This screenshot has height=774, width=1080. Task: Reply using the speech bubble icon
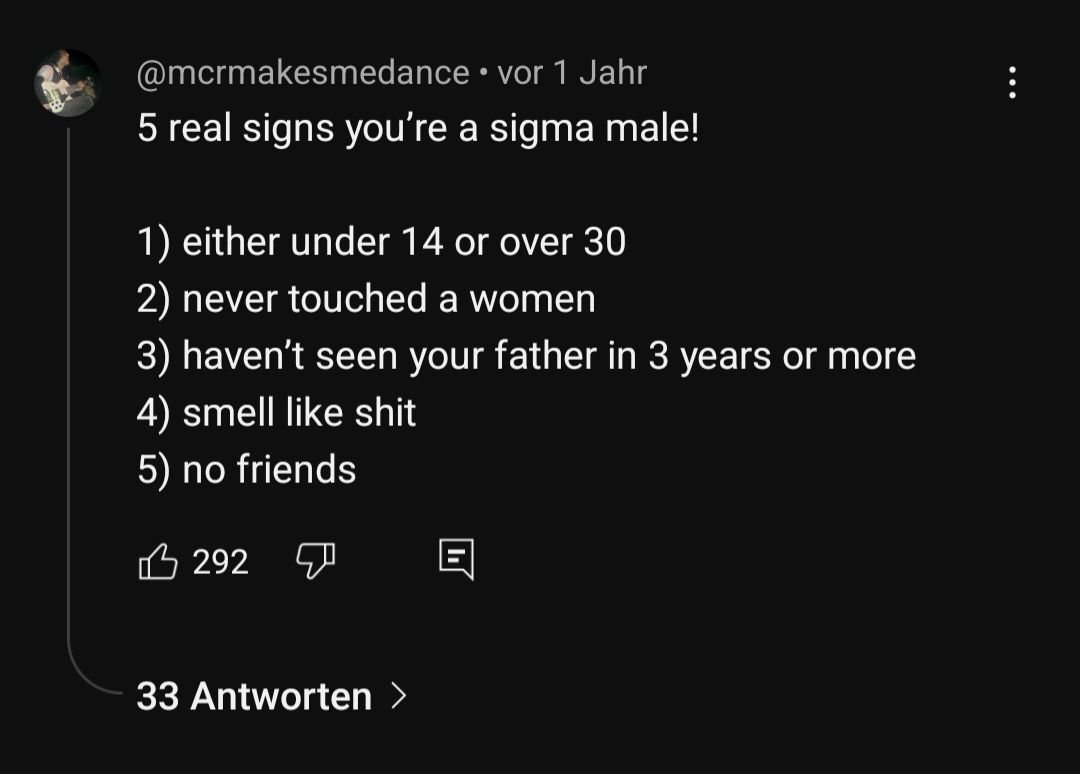tap(456, 560)
